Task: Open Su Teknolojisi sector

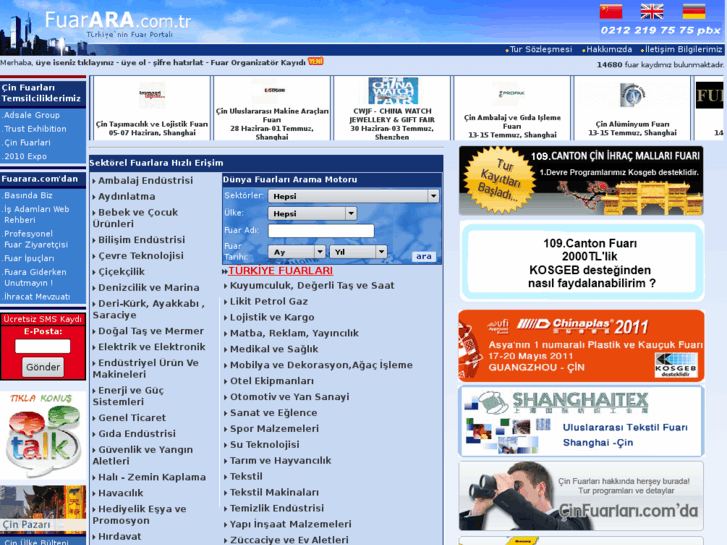Action: (x=265, y=444)
